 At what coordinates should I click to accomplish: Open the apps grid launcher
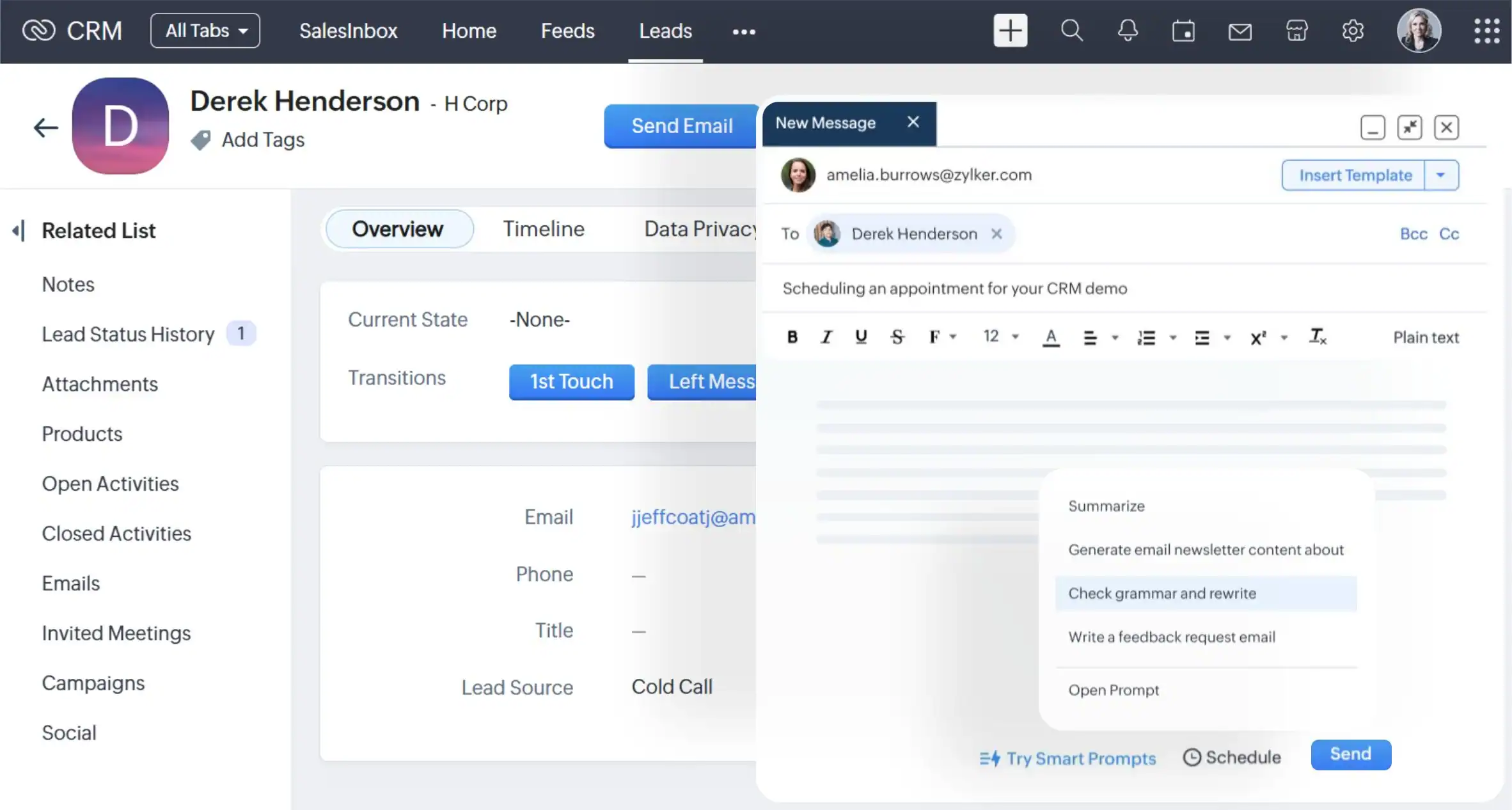pyautogui.click(x=1486, y=31)
